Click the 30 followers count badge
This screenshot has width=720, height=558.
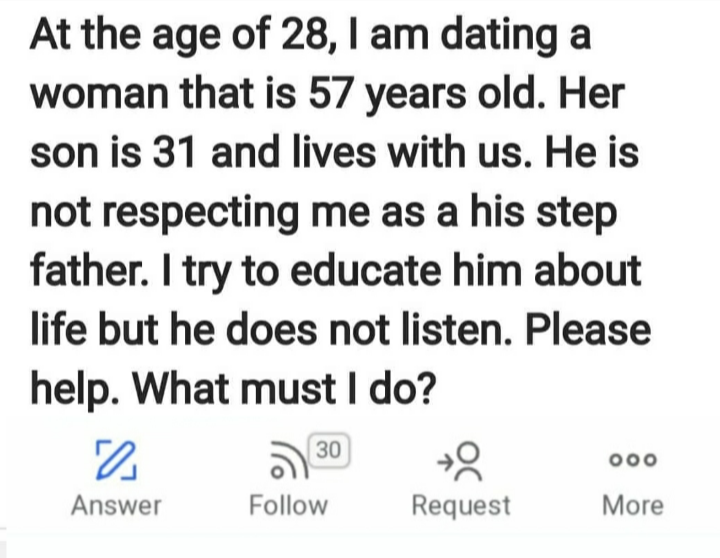tap(329, 450)
